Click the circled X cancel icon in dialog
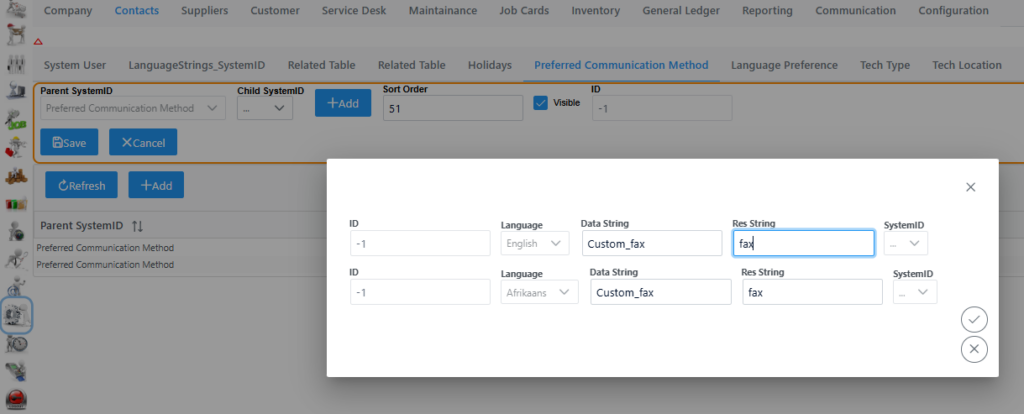Image resolution: width=1024 pixels, height=414 pixels. 974,348
